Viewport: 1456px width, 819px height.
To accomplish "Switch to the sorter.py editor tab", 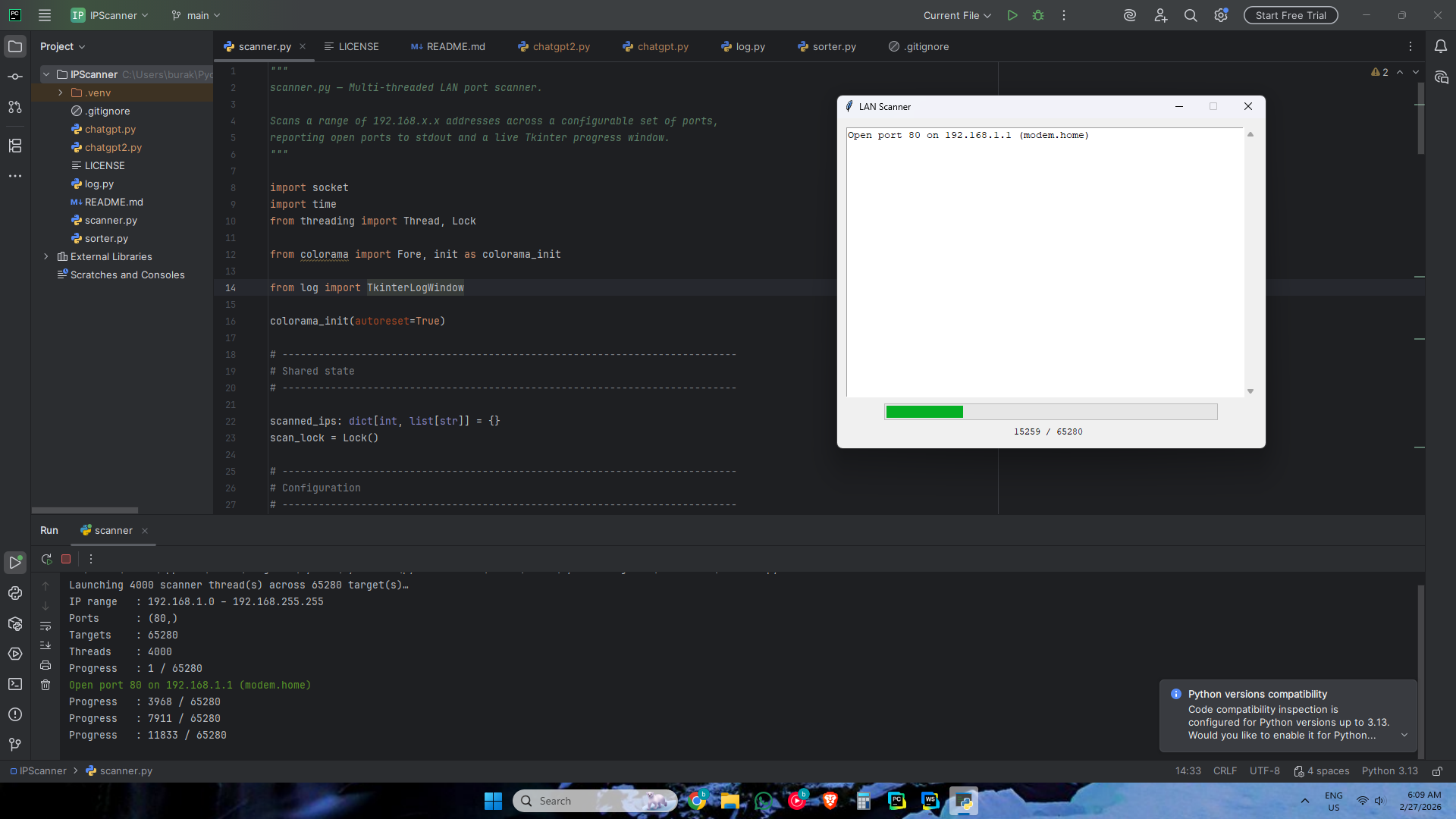I will (x=827, y=46).
